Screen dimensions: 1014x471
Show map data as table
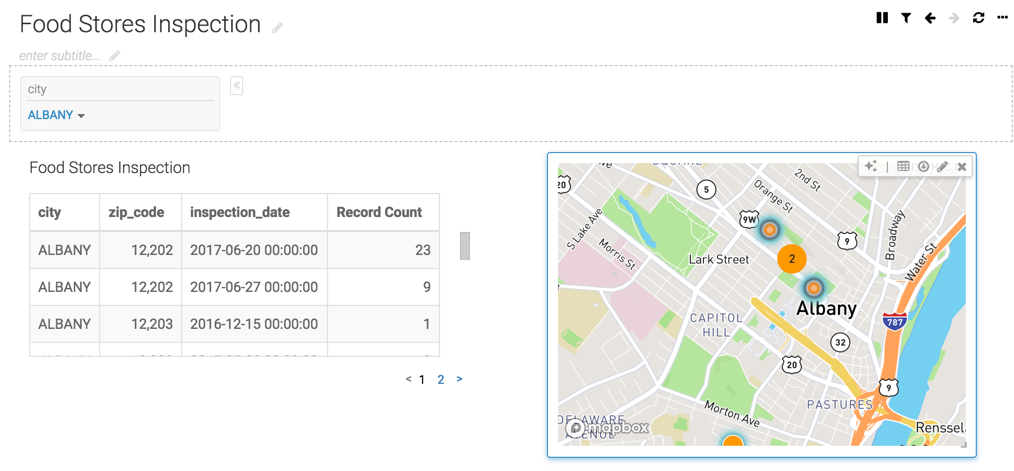903,167
